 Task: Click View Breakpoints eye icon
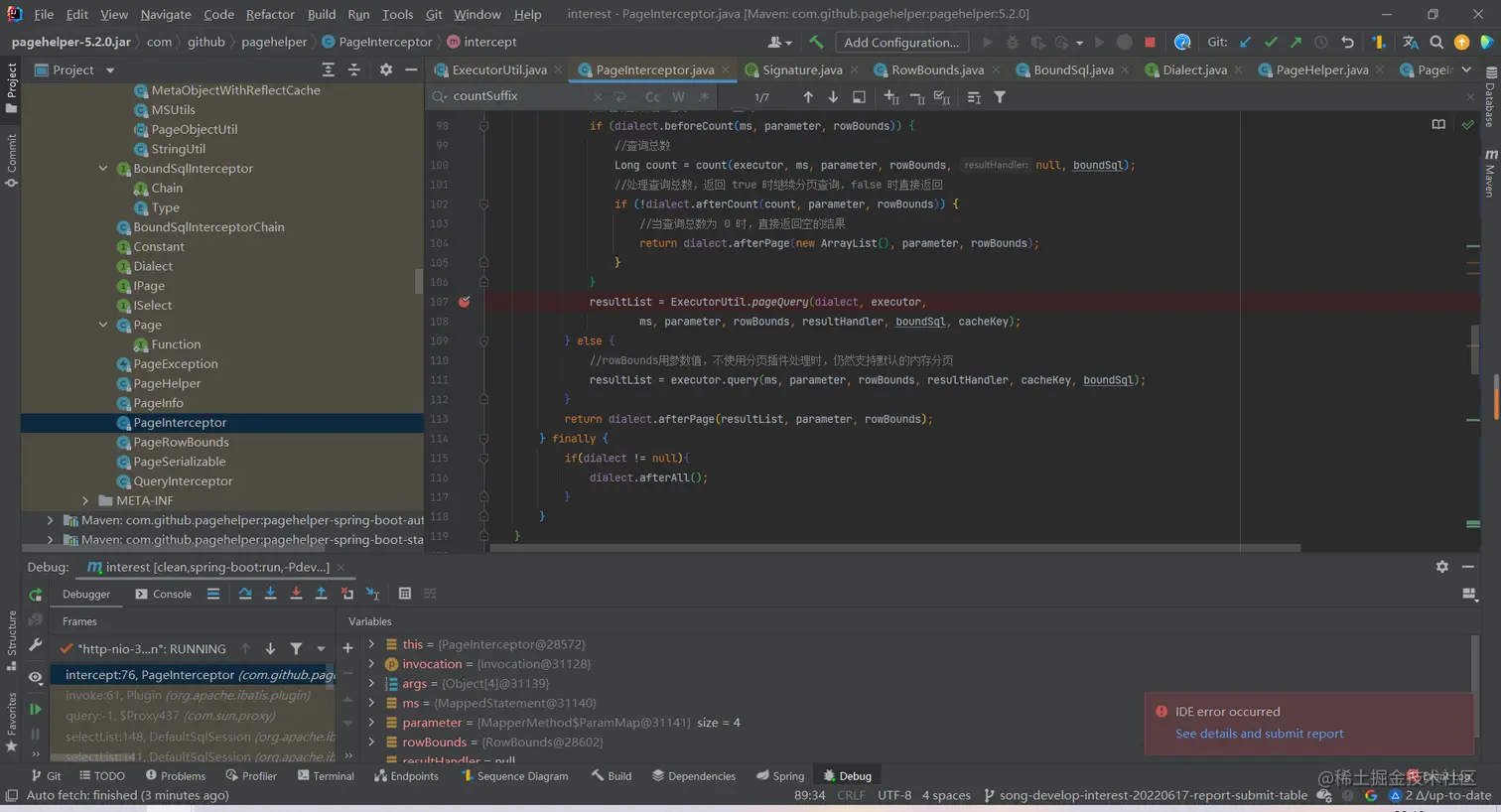(x=35, y=677)
